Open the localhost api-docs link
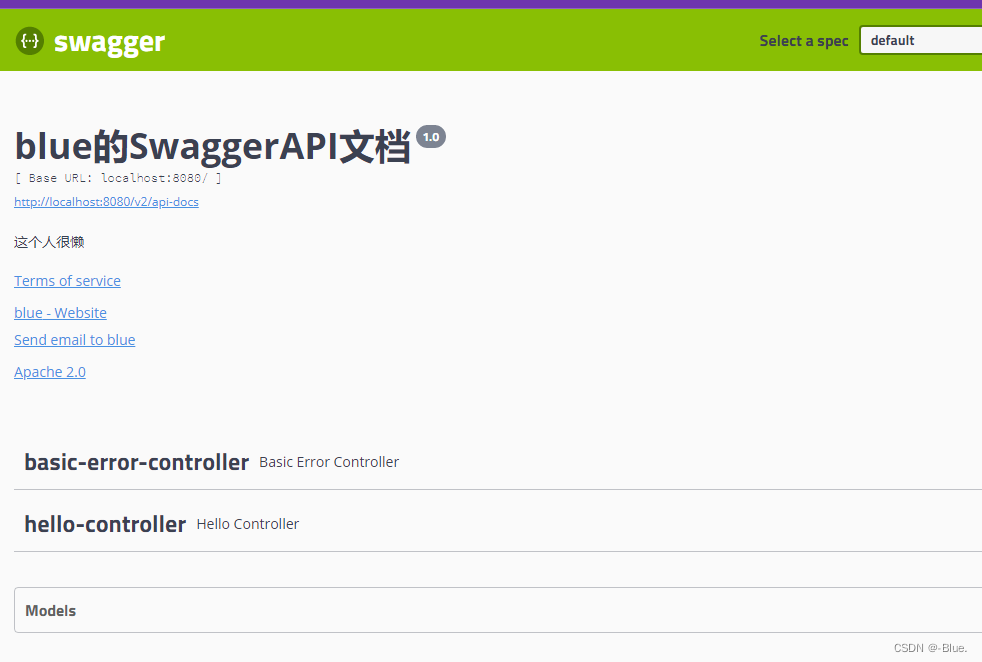 point(106,202)
